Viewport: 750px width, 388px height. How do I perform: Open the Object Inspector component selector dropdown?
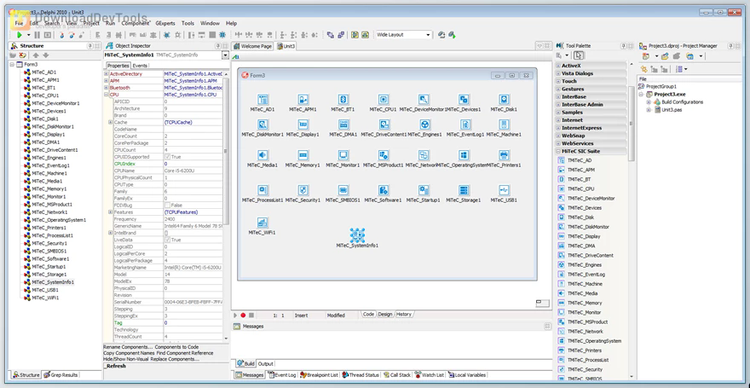(x=225, y=55)
